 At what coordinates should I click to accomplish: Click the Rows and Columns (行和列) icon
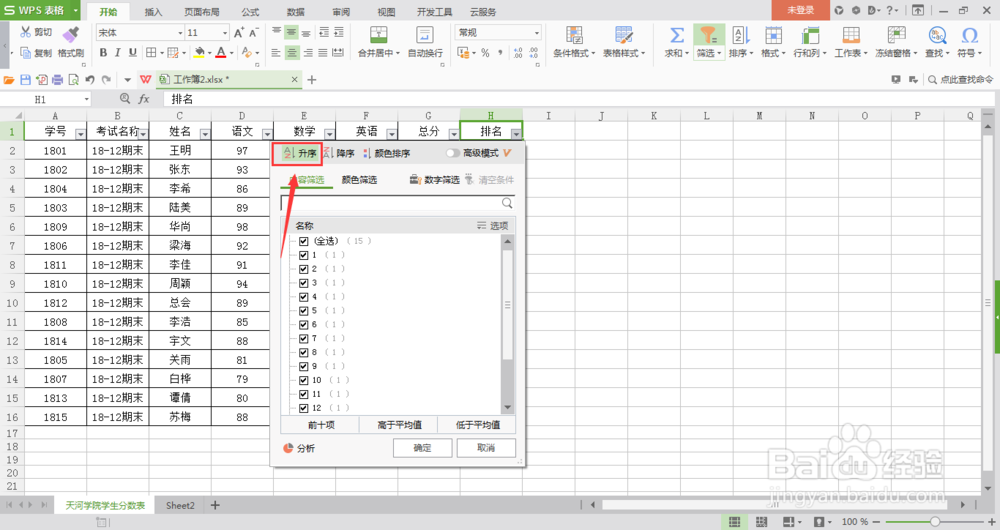810,34
